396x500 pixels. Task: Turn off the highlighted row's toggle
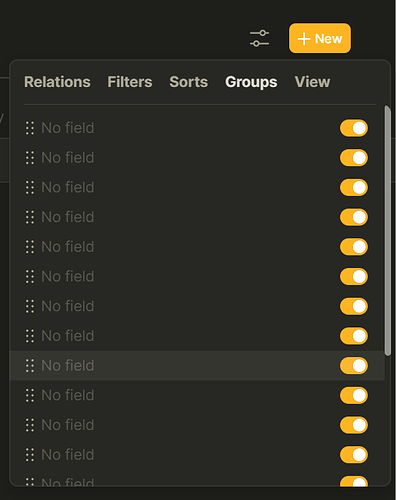tap(354, 366)
